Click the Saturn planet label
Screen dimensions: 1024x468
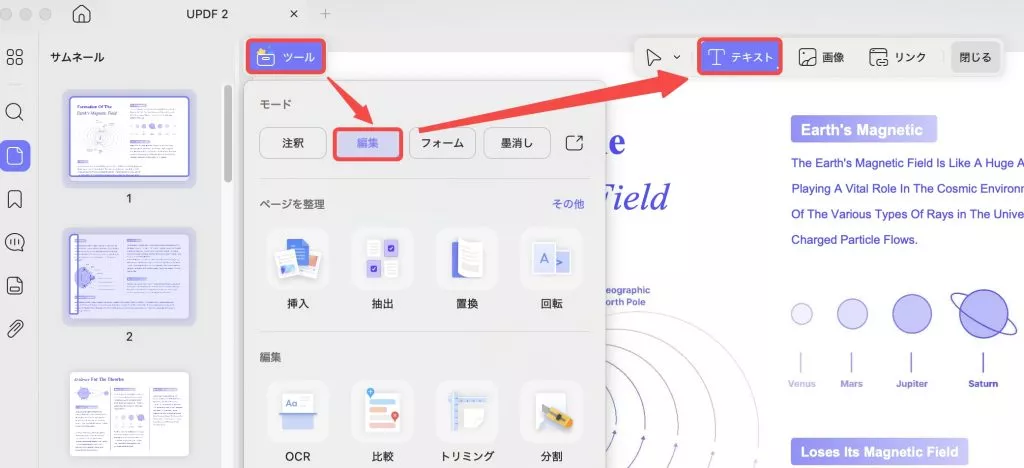[x=983, y=384]
